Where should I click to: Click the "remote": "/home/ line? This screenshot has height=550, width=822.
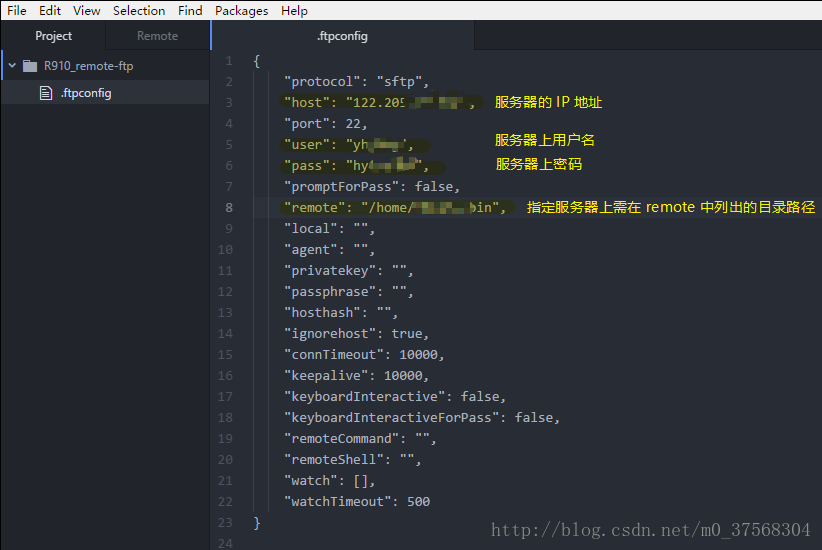click(x=395, y=208)
